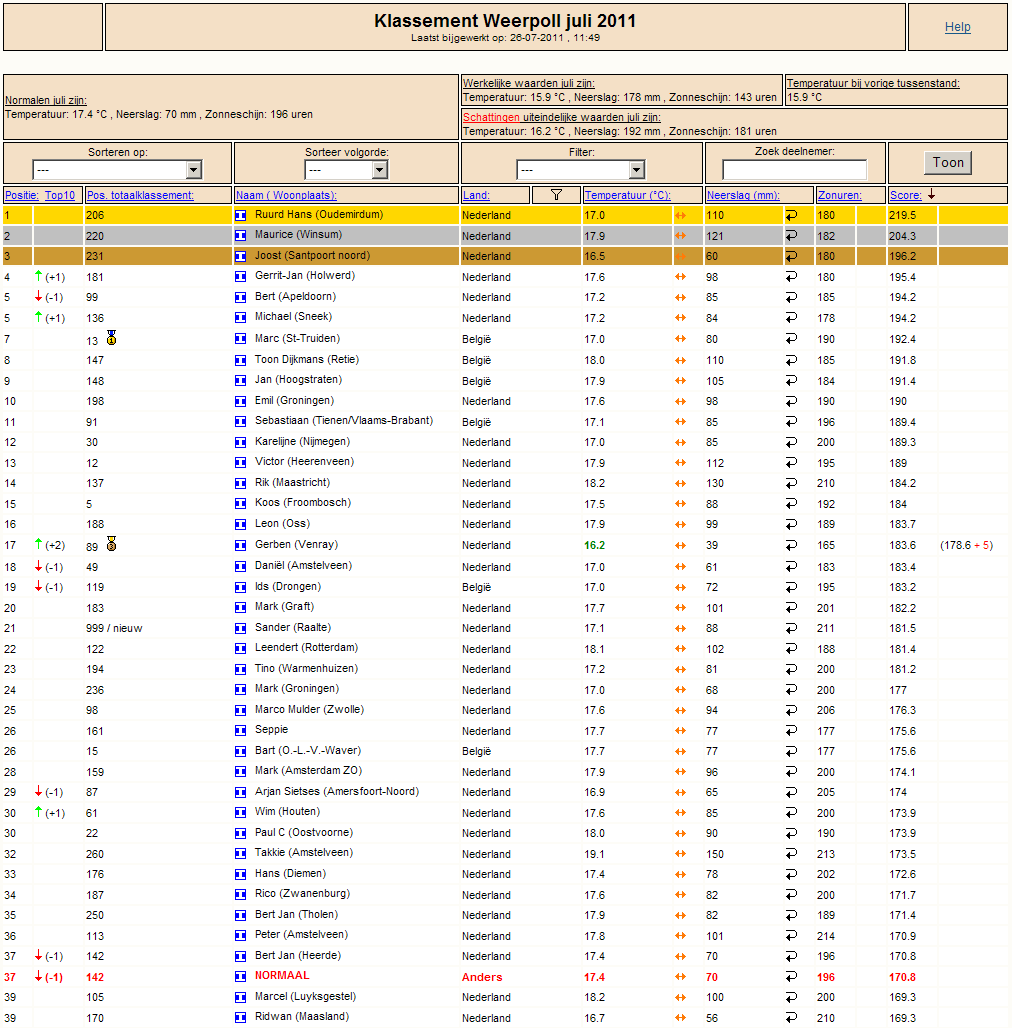Click the medal icon next to Gerben (Venray)
This screenshot has height=1028, width=1012.
111,544
